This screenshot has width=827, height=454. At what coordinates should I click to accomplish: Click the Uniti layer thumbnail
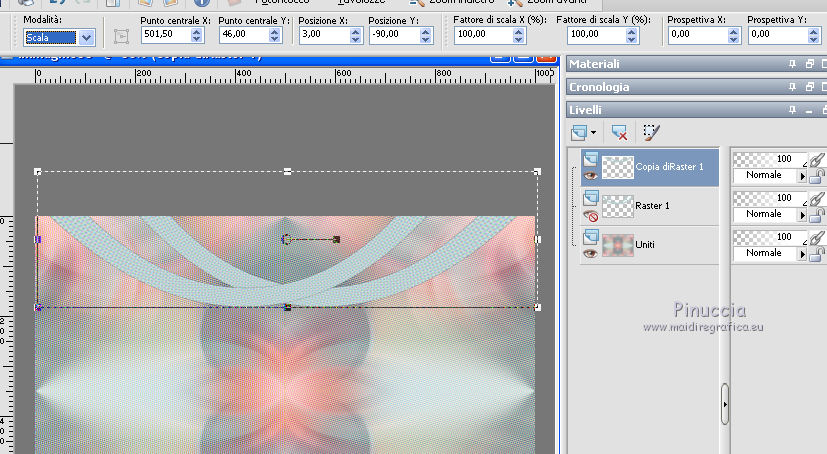point(618,245)
